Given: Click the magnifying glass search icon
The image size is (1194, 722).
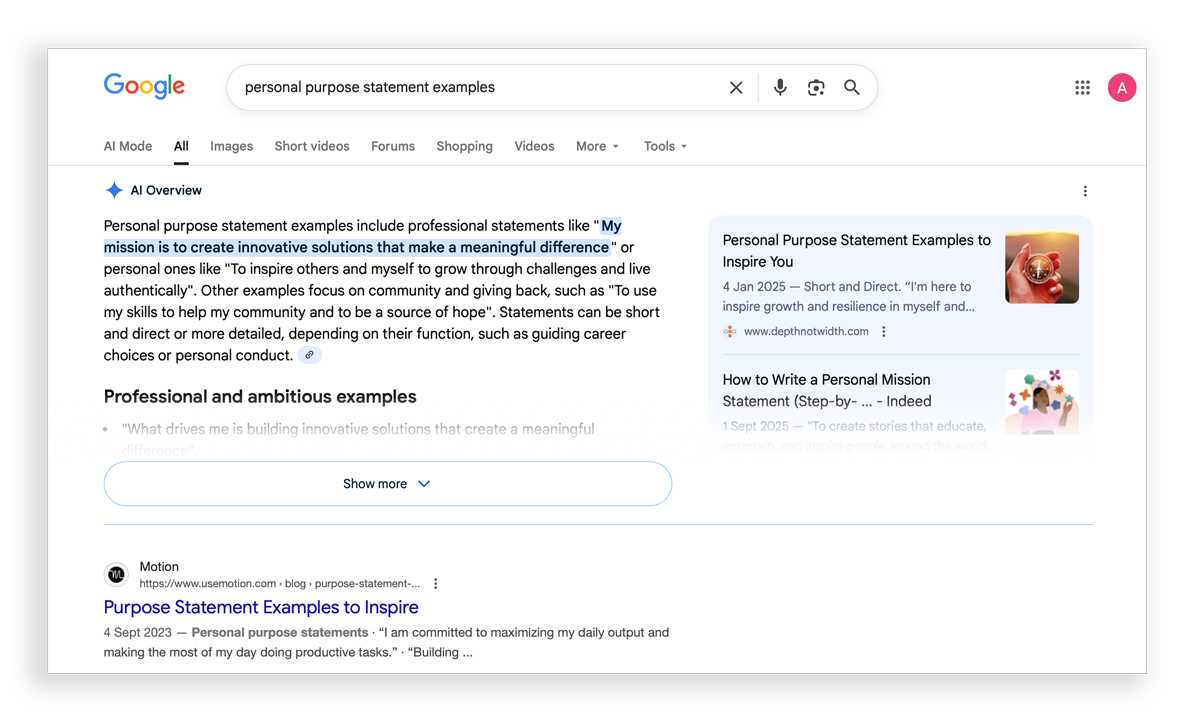Looking at the screenshot, I should [852, 88].
